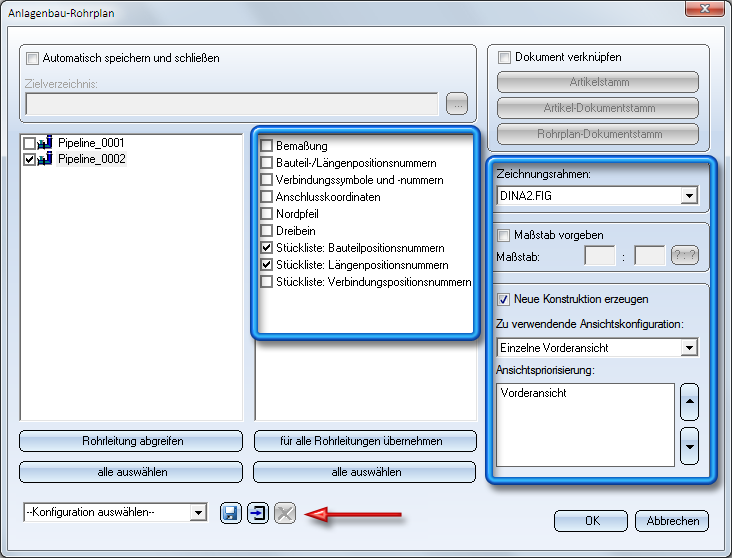Select 'Vorderansicht' in Ansichtspriorisierung list
The height and width of the screenshot is (558, 732).
533,393
